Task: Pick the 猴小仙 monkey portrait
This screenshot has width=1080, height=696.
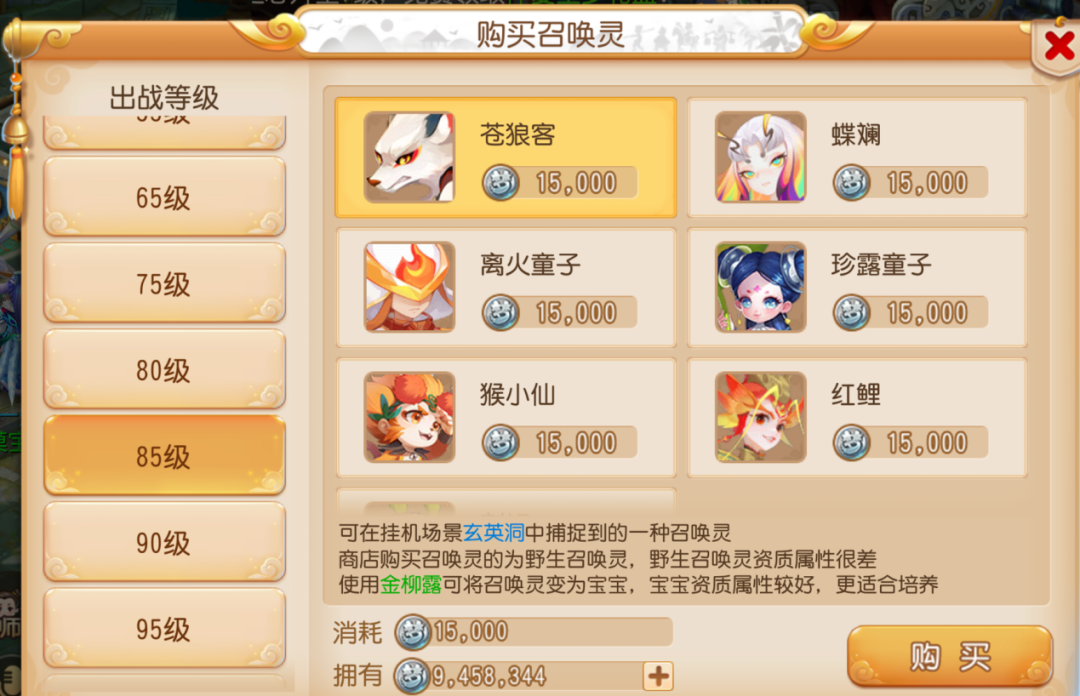Action: (409, 417)
